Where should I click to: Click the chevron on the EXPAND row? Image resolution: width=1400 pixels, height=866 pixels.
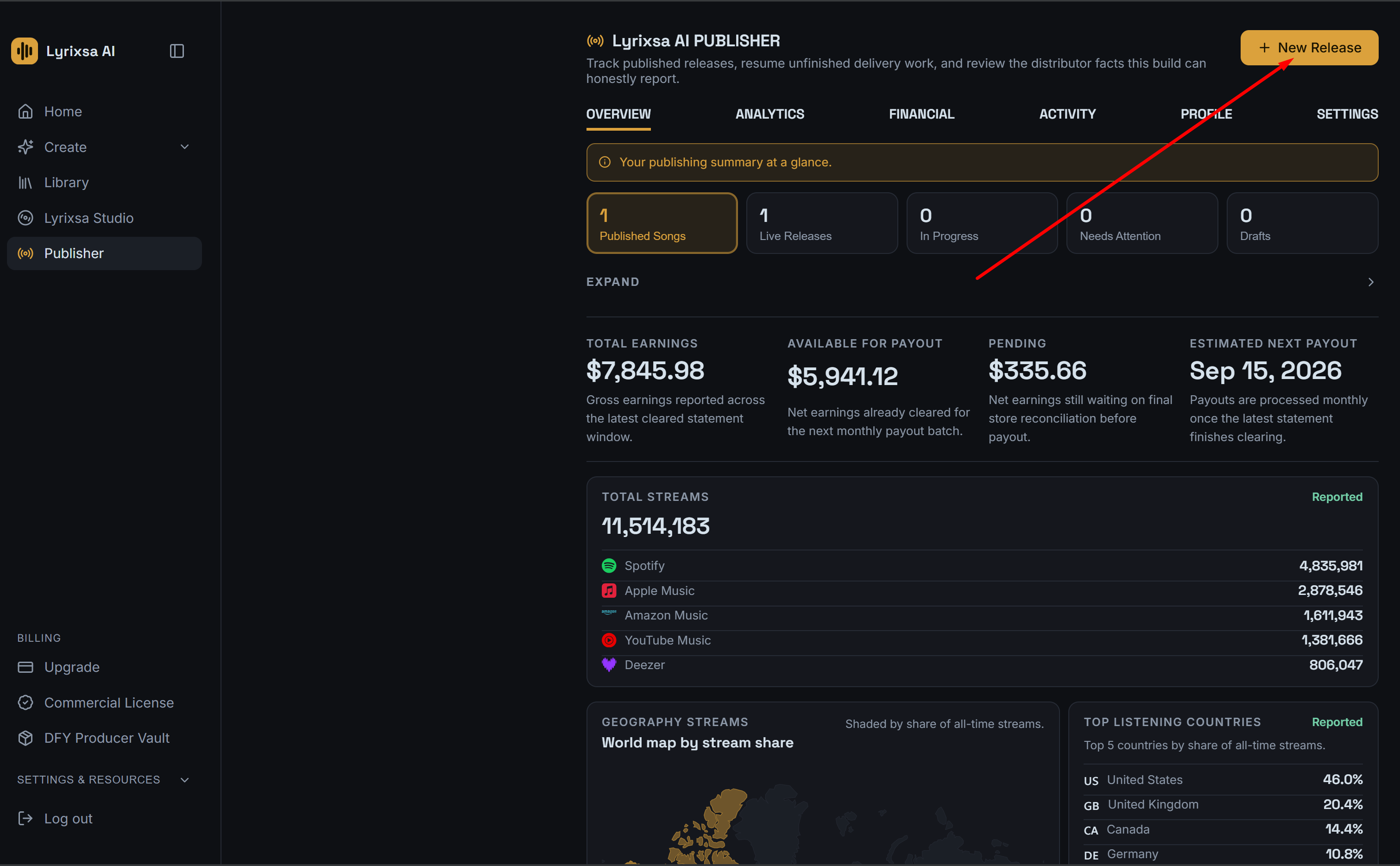[1371, 282]
